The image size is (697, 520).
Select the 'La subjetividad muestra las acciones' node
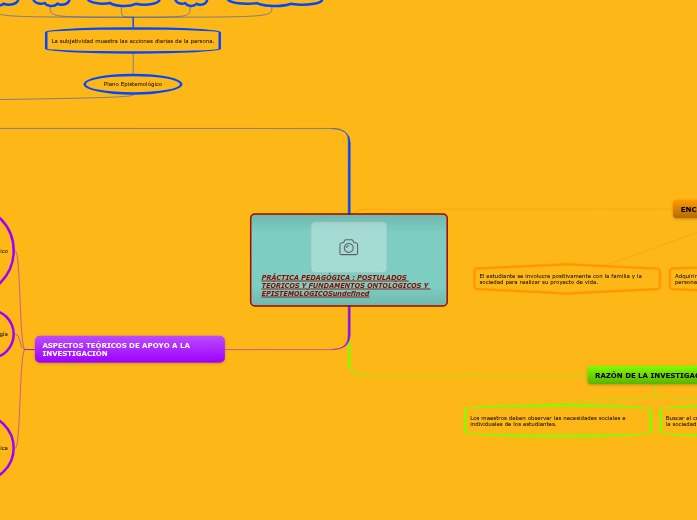[x=133, y=41]
